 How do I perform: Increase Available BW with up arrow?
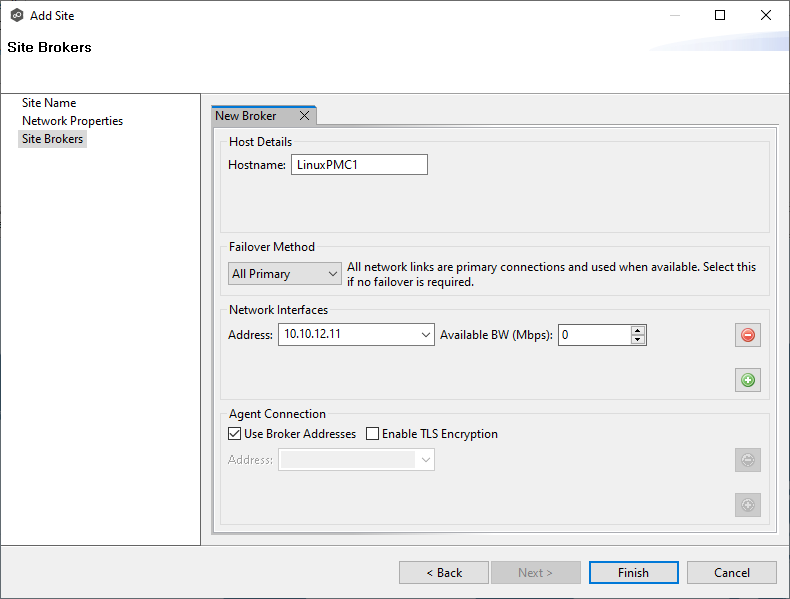(638, 330)
